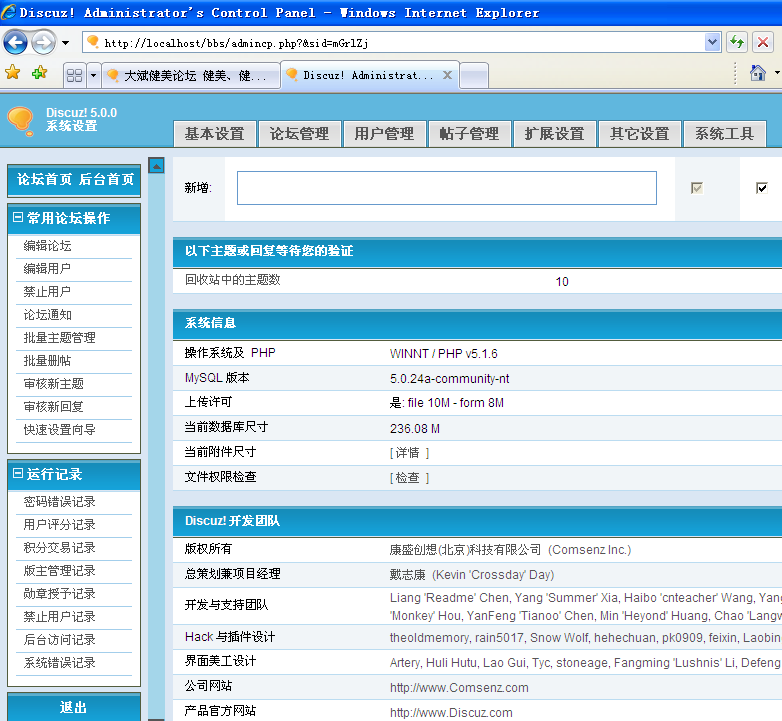Open the 系统工具 menu tab
This screenshot has height=721, width=782.
[725, 134]
